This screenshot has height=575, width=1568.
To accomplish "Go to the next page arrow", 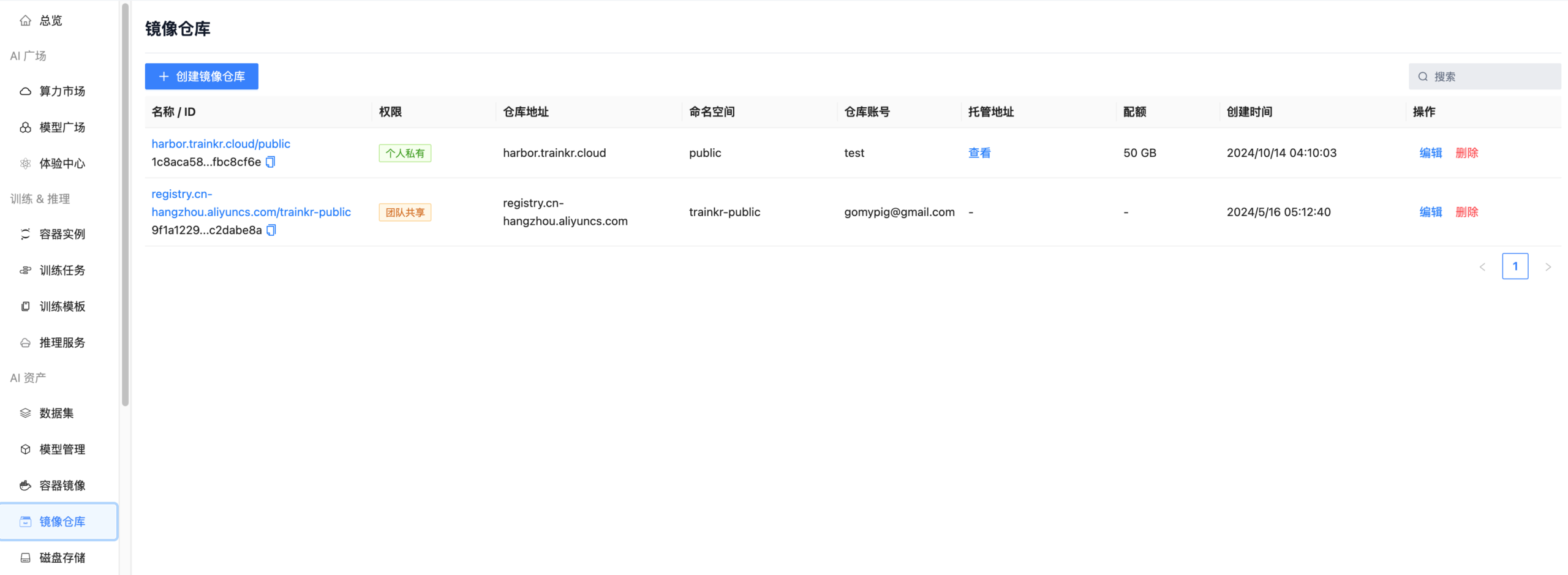I will (x=1547, y=267).
